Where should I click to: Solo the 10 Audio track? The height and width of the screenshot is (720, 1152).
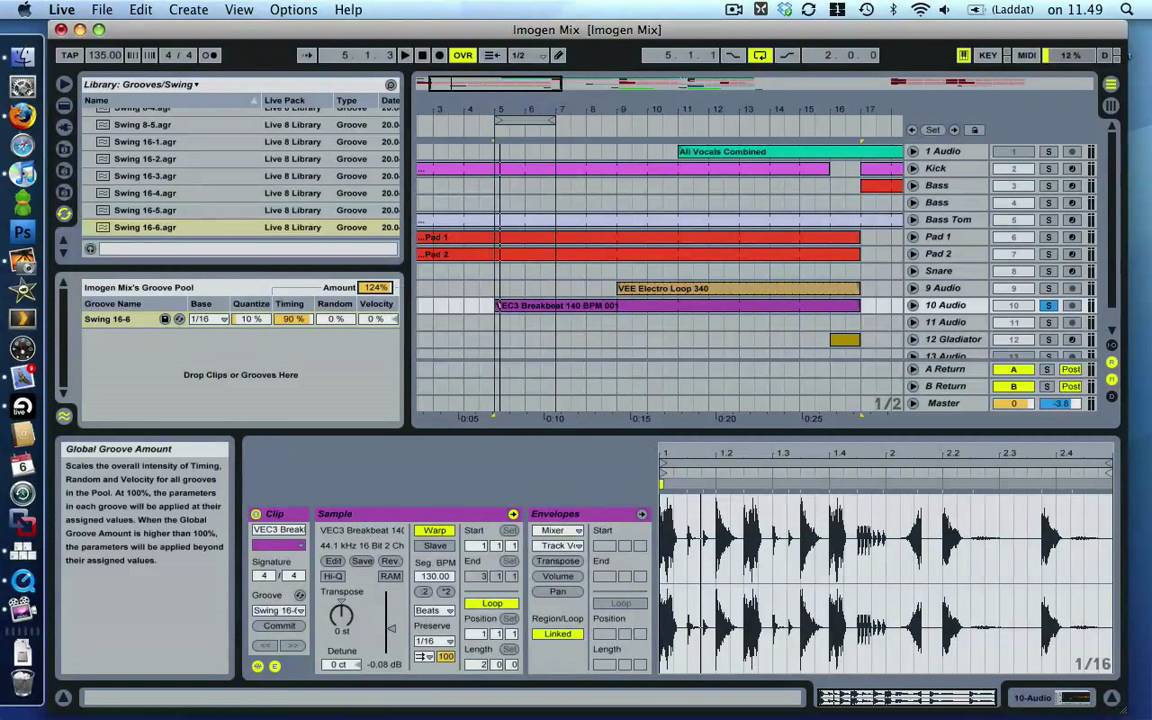click(x=1048, y=306)
